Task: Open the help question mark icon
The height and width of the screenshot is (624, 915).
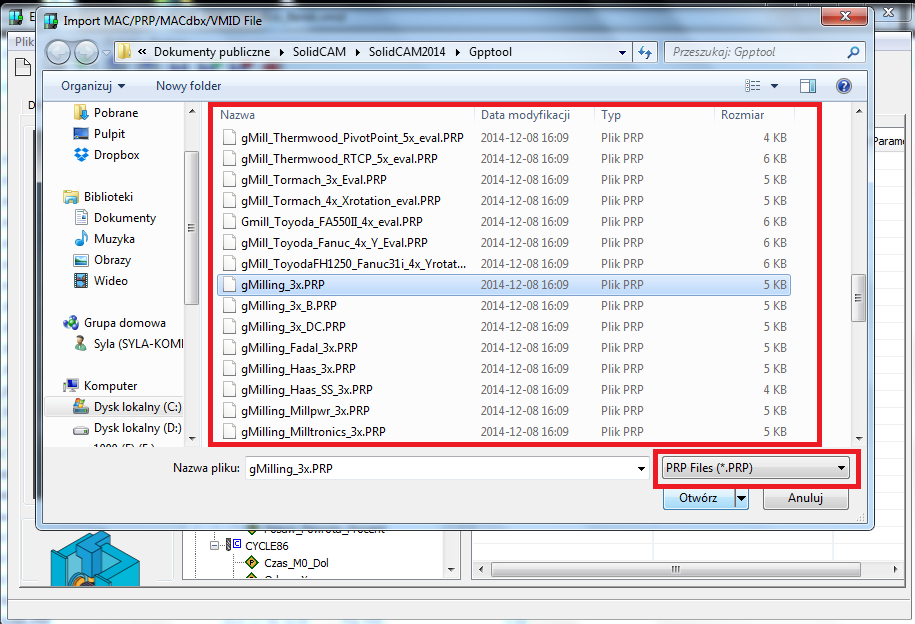Action: pyautogui.click(x=843, y=86)
